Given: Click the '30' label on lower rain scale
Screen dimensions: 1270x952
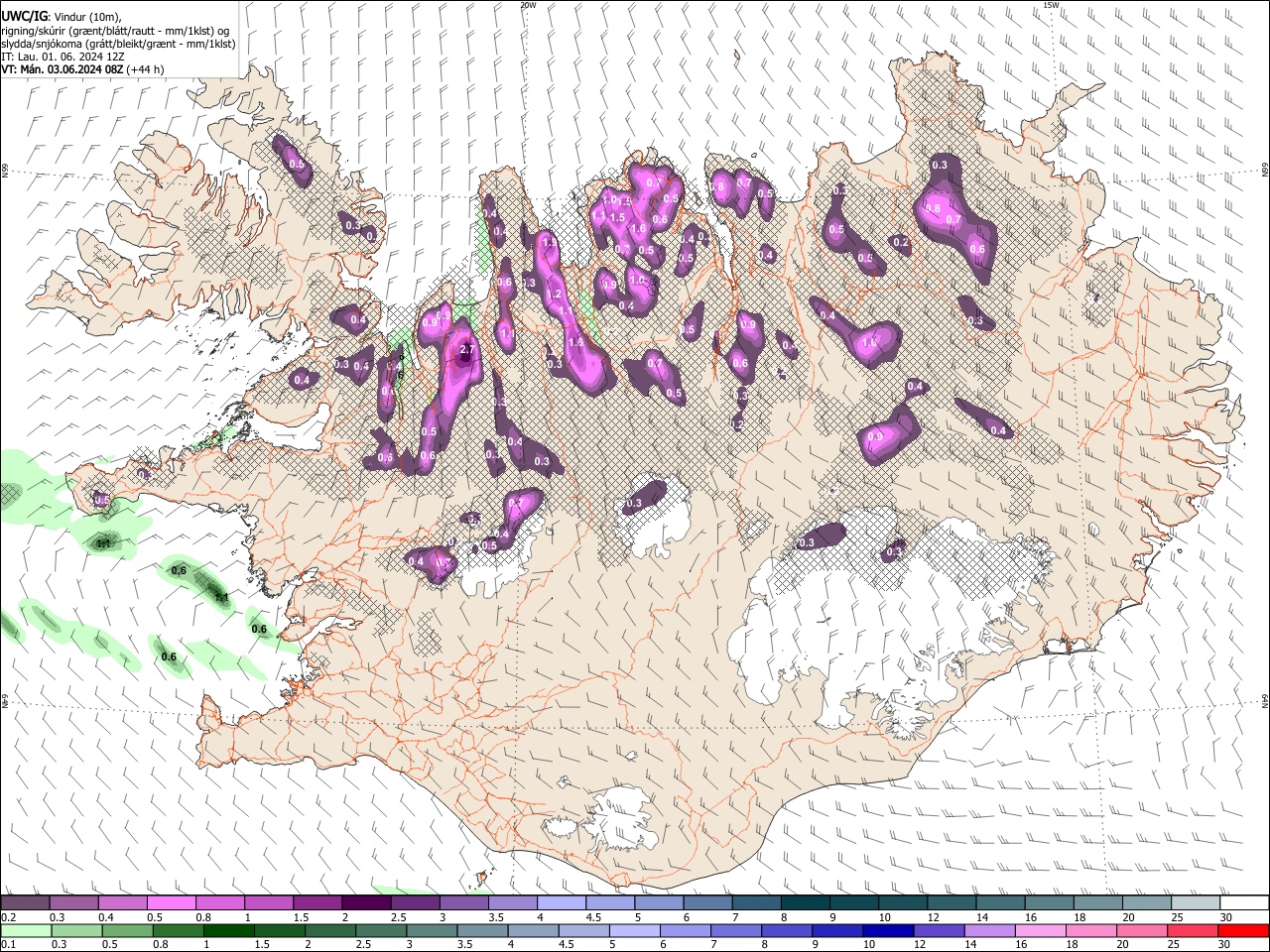Looking at the screenshot, I should (1226, 944).
